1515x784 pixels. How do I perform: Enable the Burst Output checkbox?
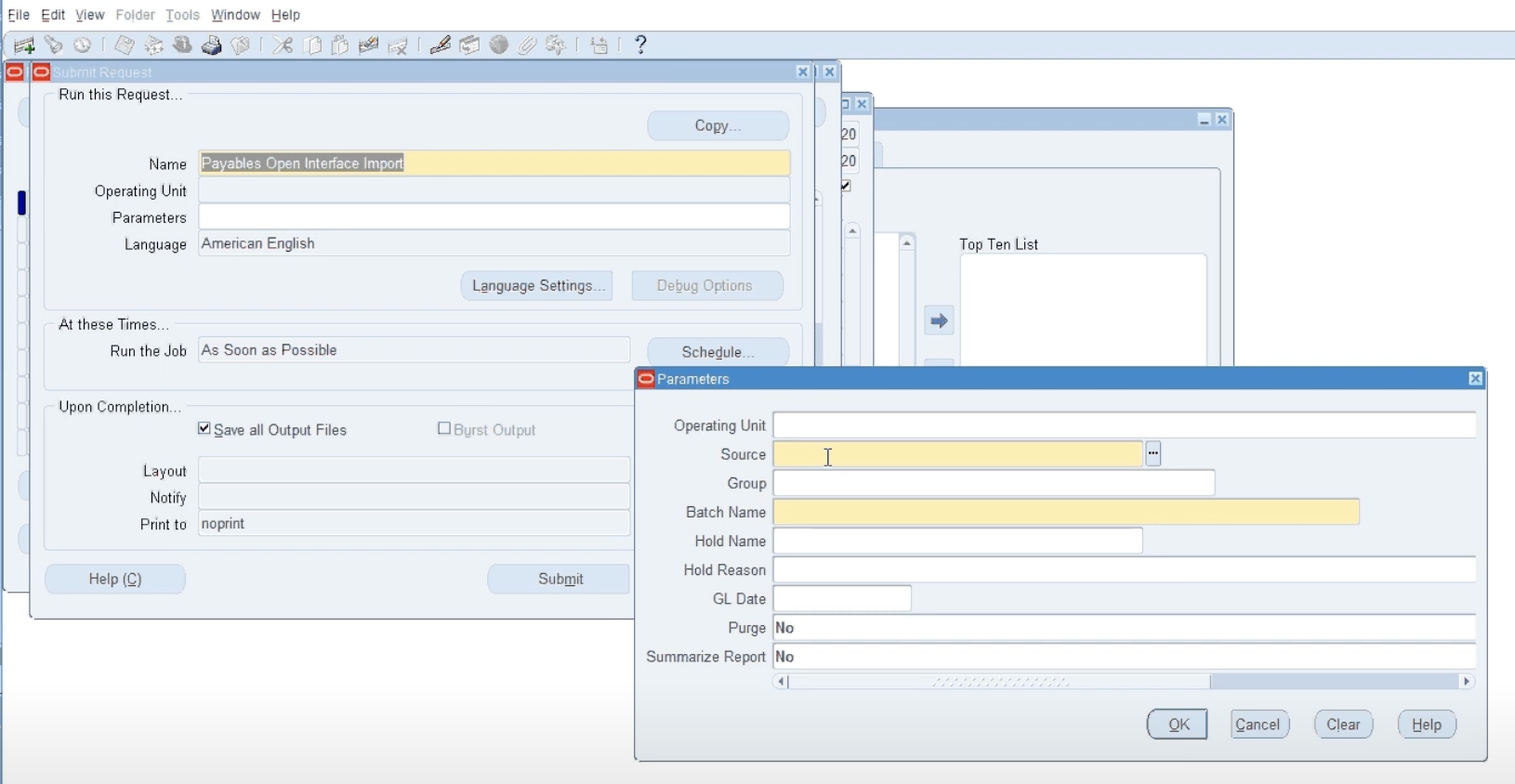(x=444, y=429)
